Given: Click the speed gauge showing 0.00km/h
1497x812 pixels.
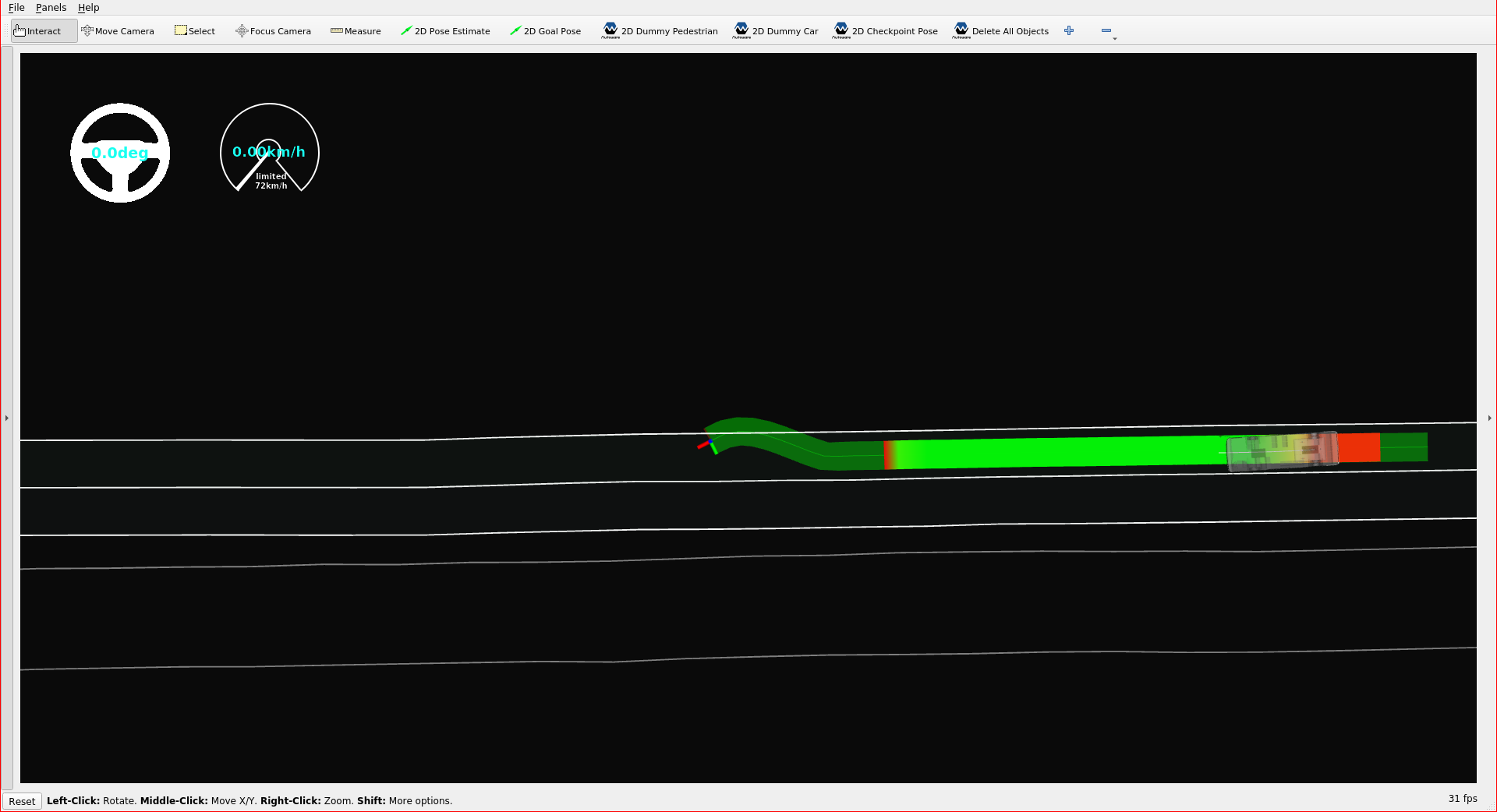Looking at the screenshot, I should [x=269, y=152].
